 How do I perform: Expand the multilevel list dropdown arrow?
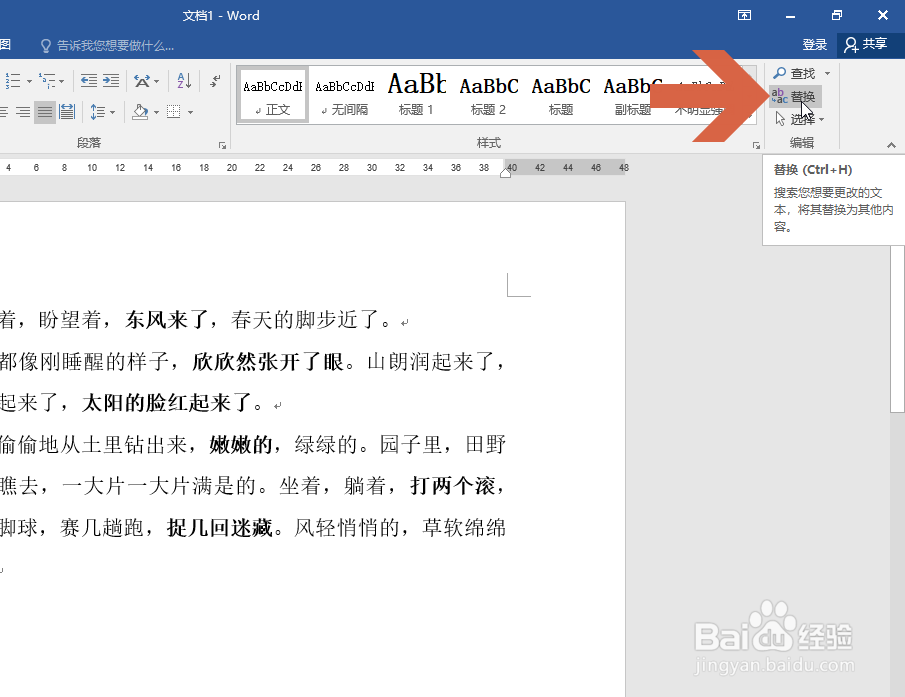(61, 81)
